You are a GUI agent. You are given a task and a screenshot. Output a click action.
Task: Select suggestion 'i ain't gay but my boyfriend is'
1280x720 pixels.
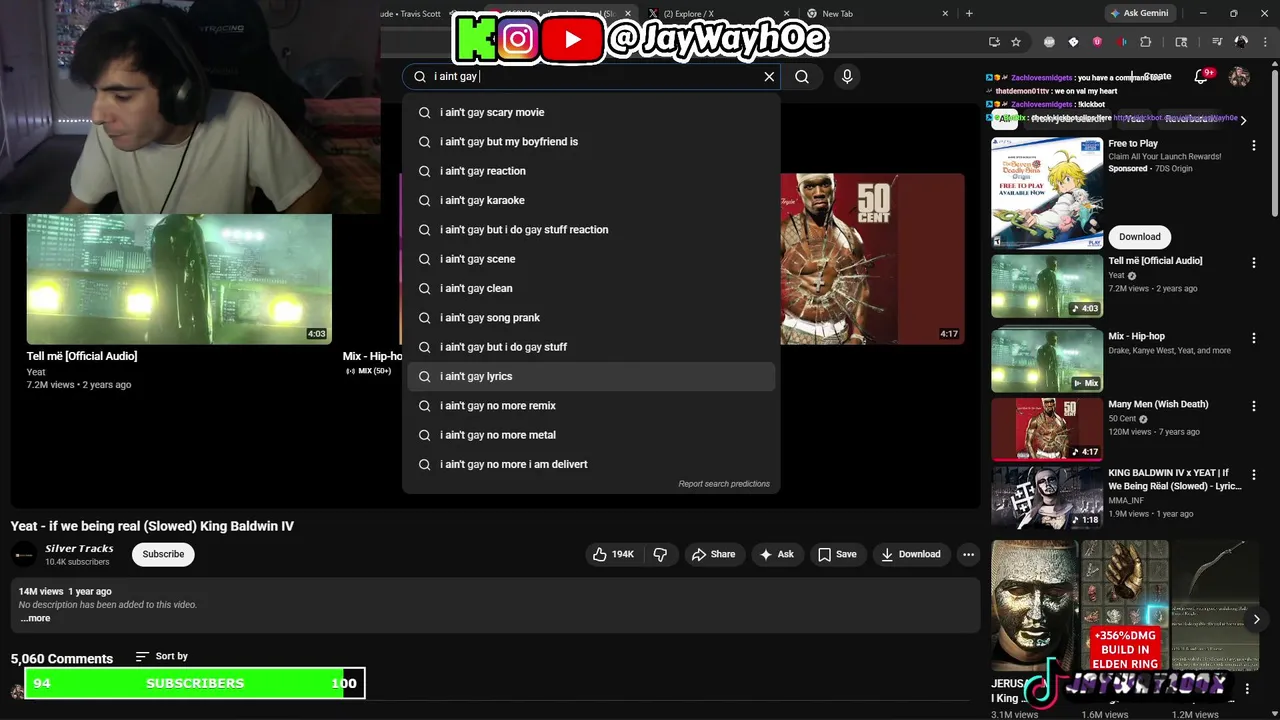(591, 142)
